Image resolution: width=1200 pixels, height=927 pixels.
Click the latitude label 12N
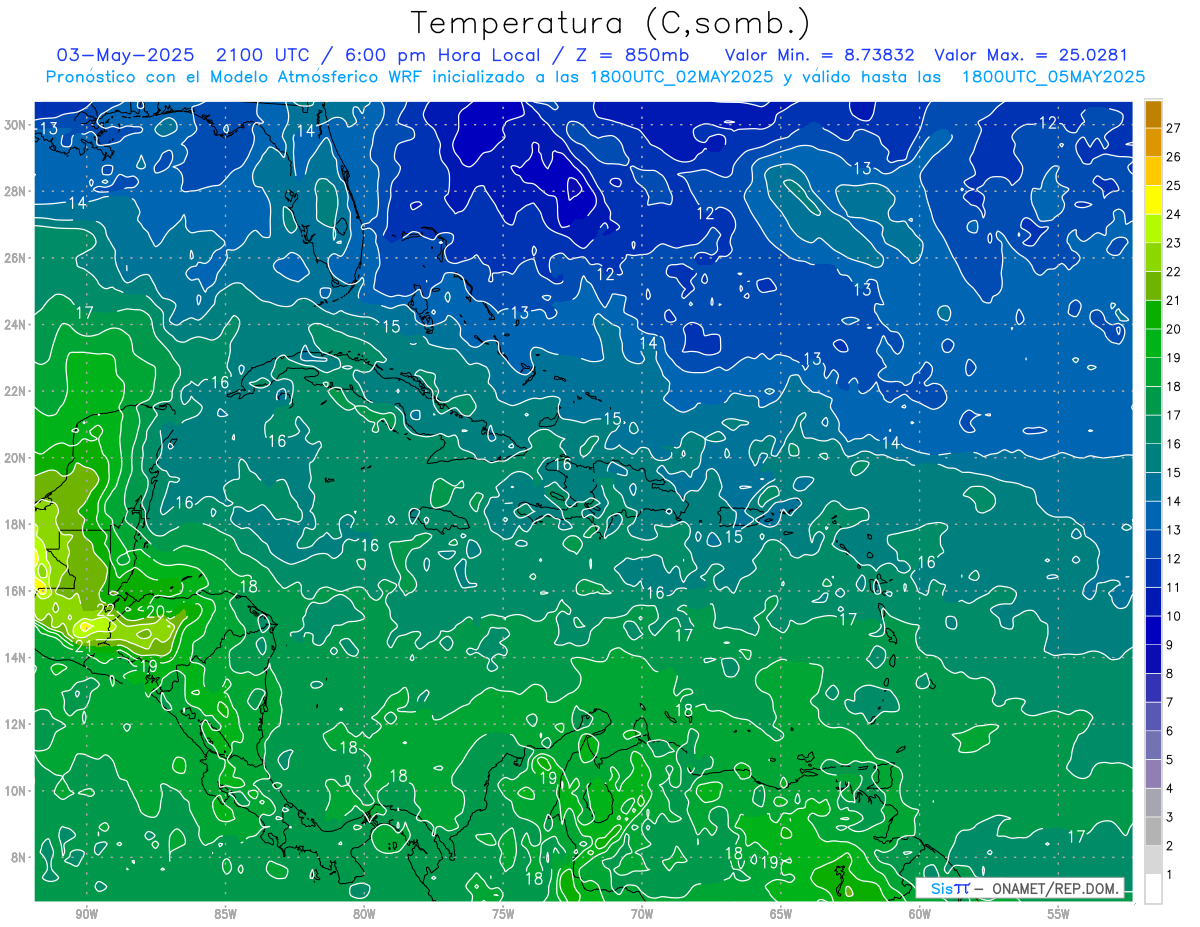(x=14, y=724)
